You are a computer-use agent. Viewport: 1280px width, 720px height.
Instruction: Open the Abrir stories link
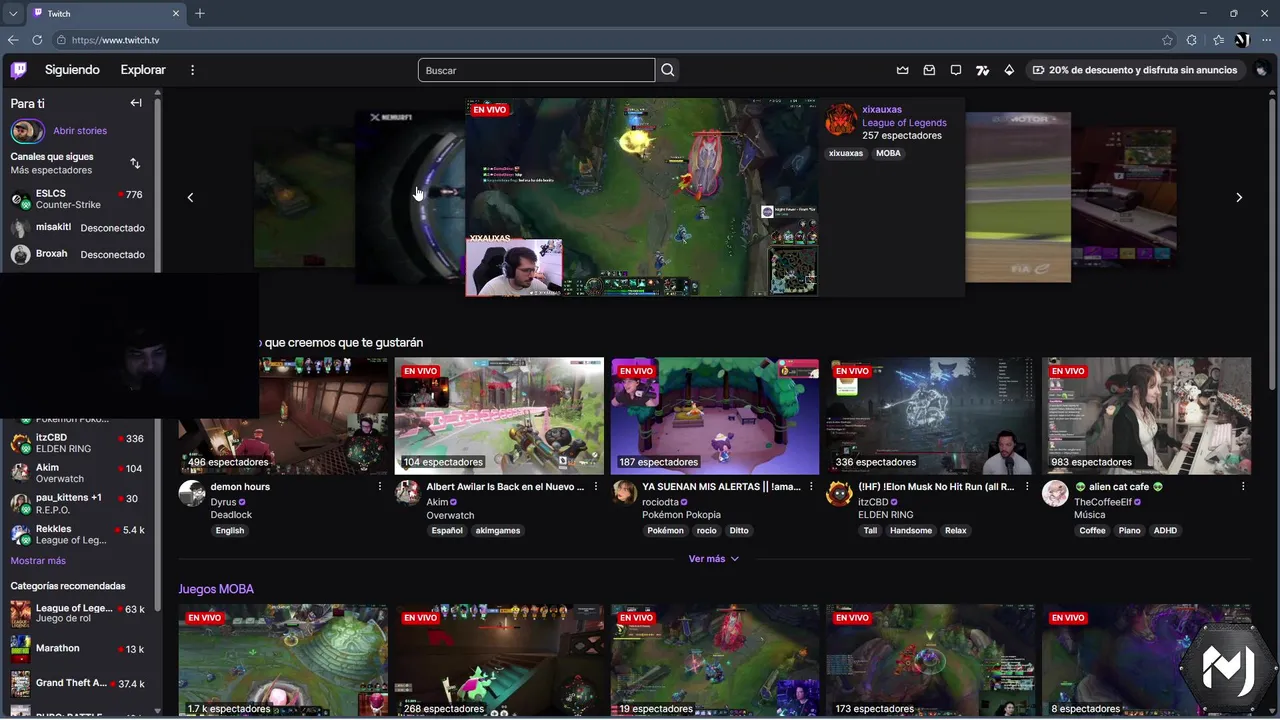[x=80, y=131]
